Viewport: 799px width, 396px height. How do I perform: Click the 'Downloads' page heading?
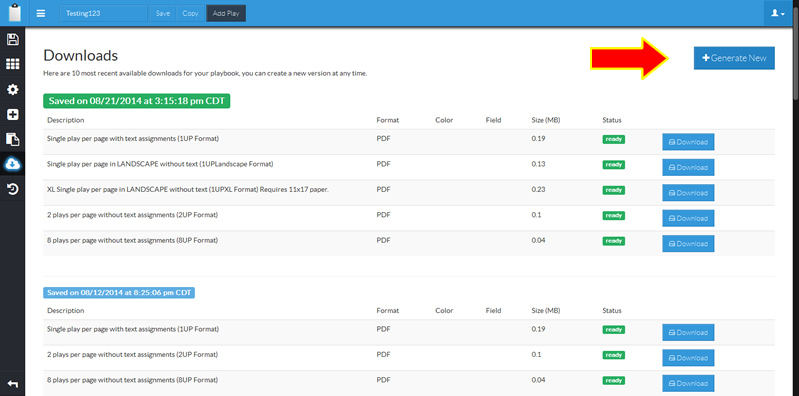[81, 55]
